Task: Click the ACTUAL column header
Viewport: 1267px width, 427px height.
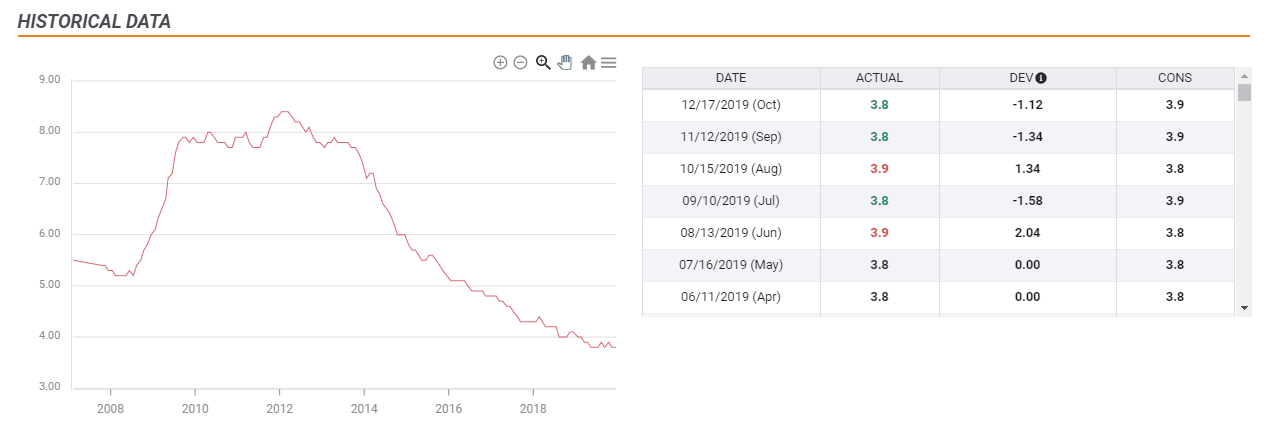Action: [x=879, y=78]
